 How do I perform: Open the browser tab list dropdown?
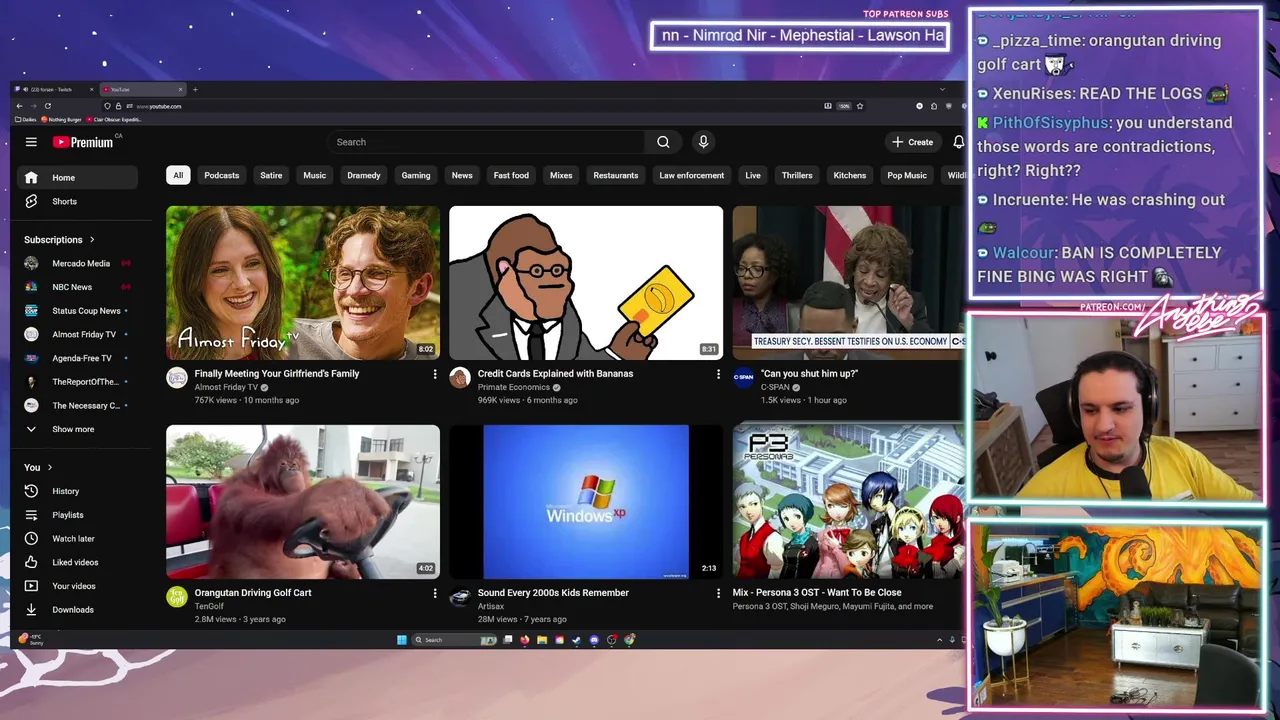coord(941,89)
